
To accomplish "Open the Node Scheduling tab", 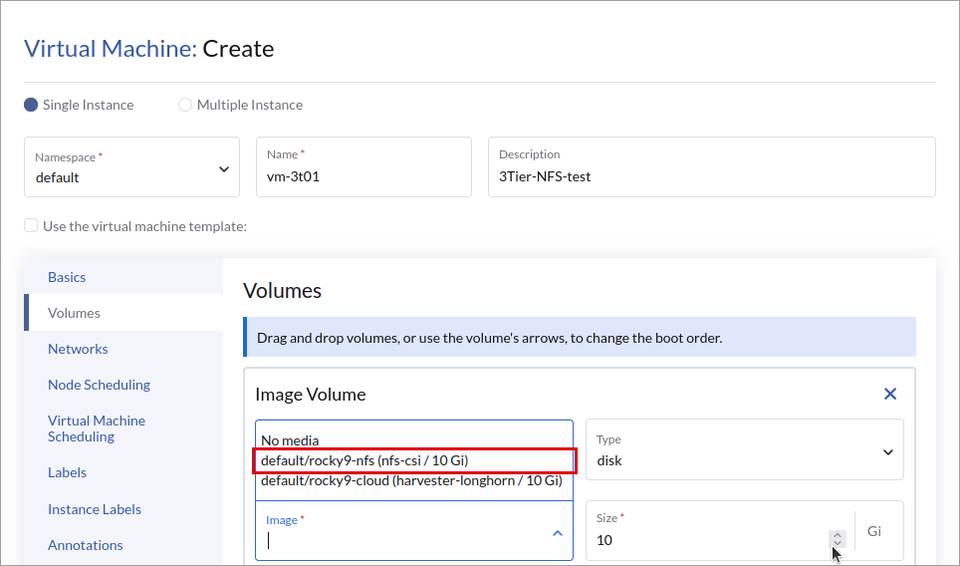I will coord(99,385).
